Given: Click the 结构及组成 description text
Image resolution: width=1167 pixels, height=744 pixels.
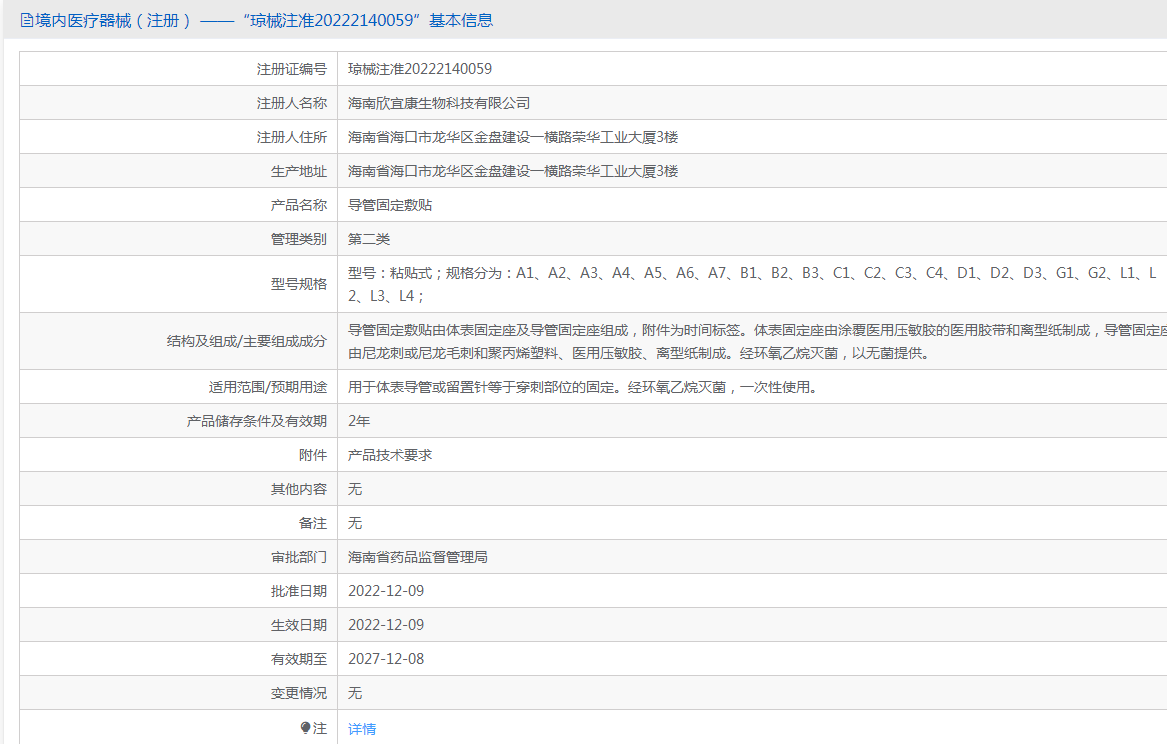Looking at the screenshot, I should point(750,330).
